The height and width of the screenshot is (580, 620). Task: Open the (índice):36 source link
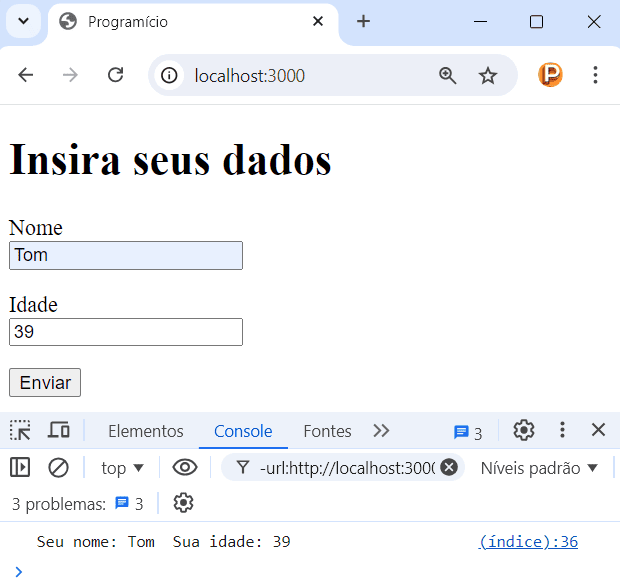click(x=528, y=542)
